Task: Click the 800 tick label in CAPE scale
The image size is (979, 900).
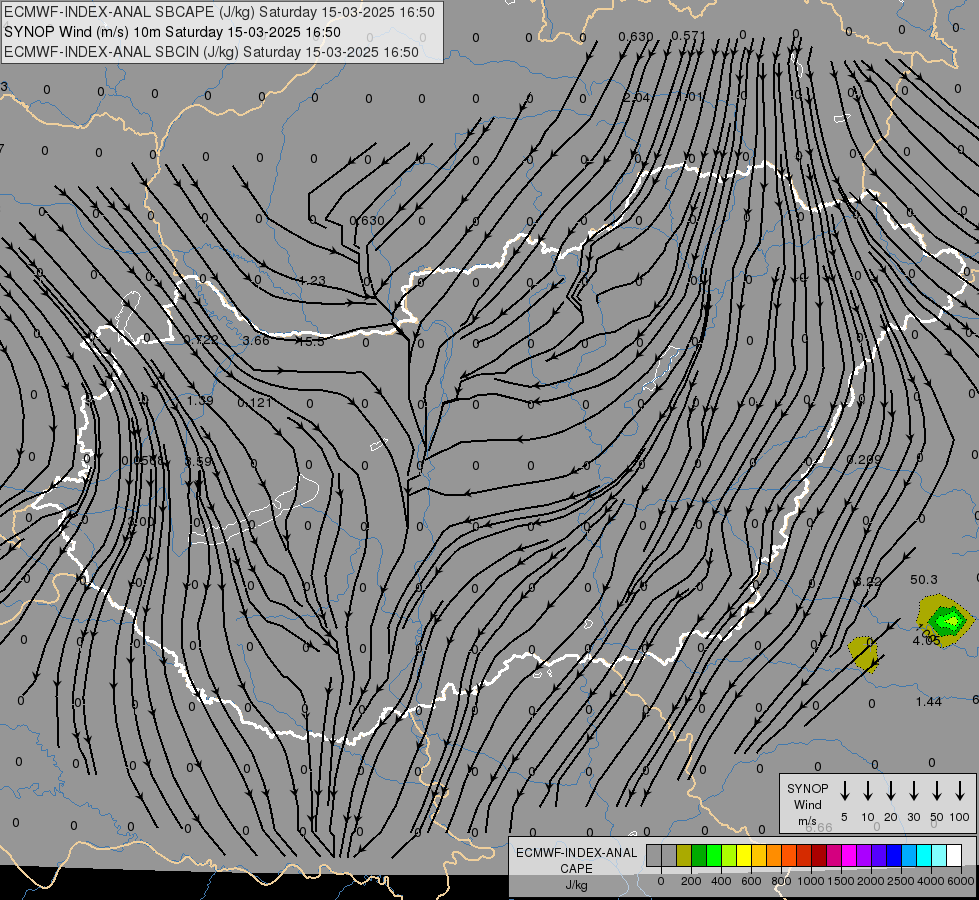Action: click(781, 881)
